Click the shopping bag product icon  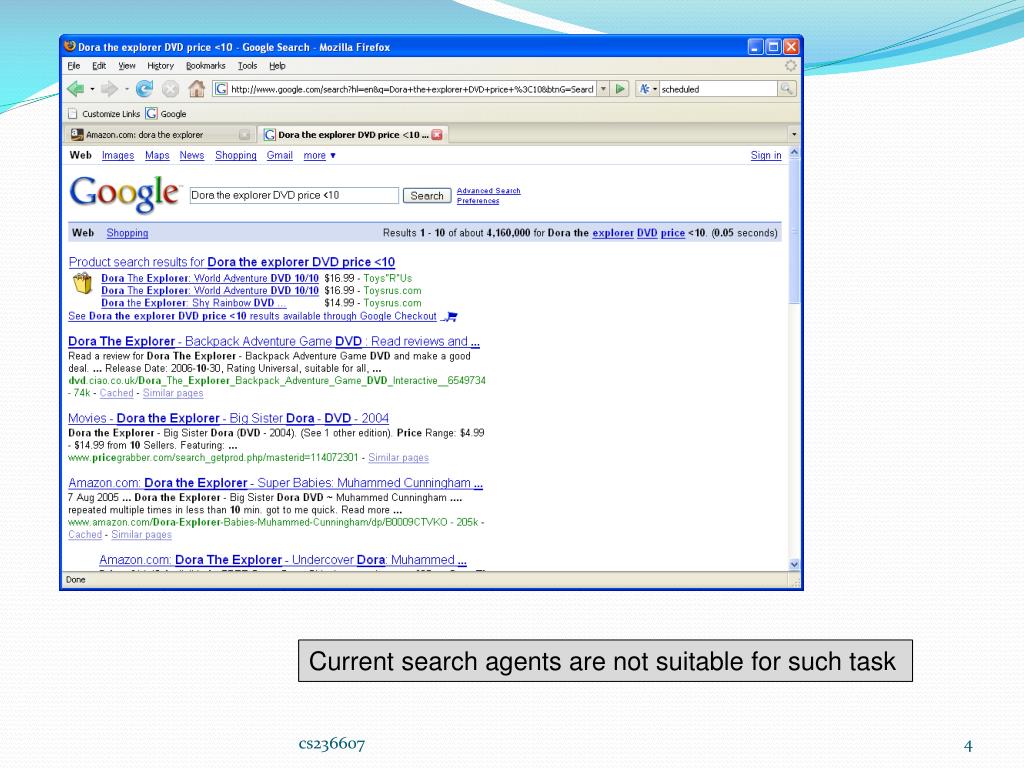82,283
